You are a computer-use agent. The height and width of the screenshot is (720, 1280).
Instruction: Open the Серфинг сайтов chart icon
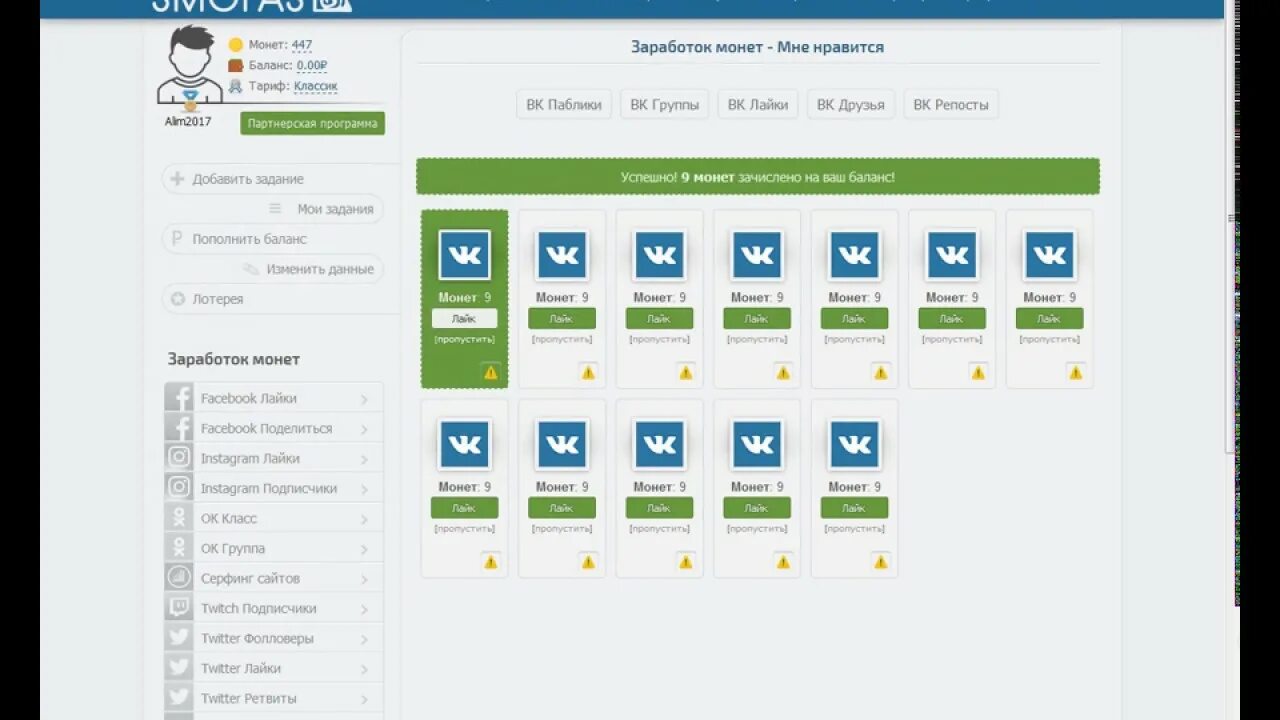click(179, 578)
